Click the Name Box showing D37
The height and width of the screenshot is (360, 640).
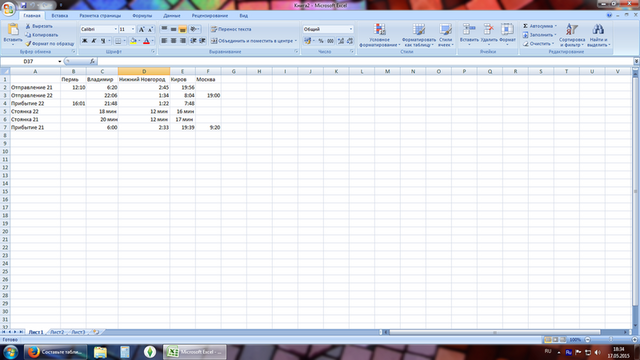pyautogui.click(x=31, y=61)
